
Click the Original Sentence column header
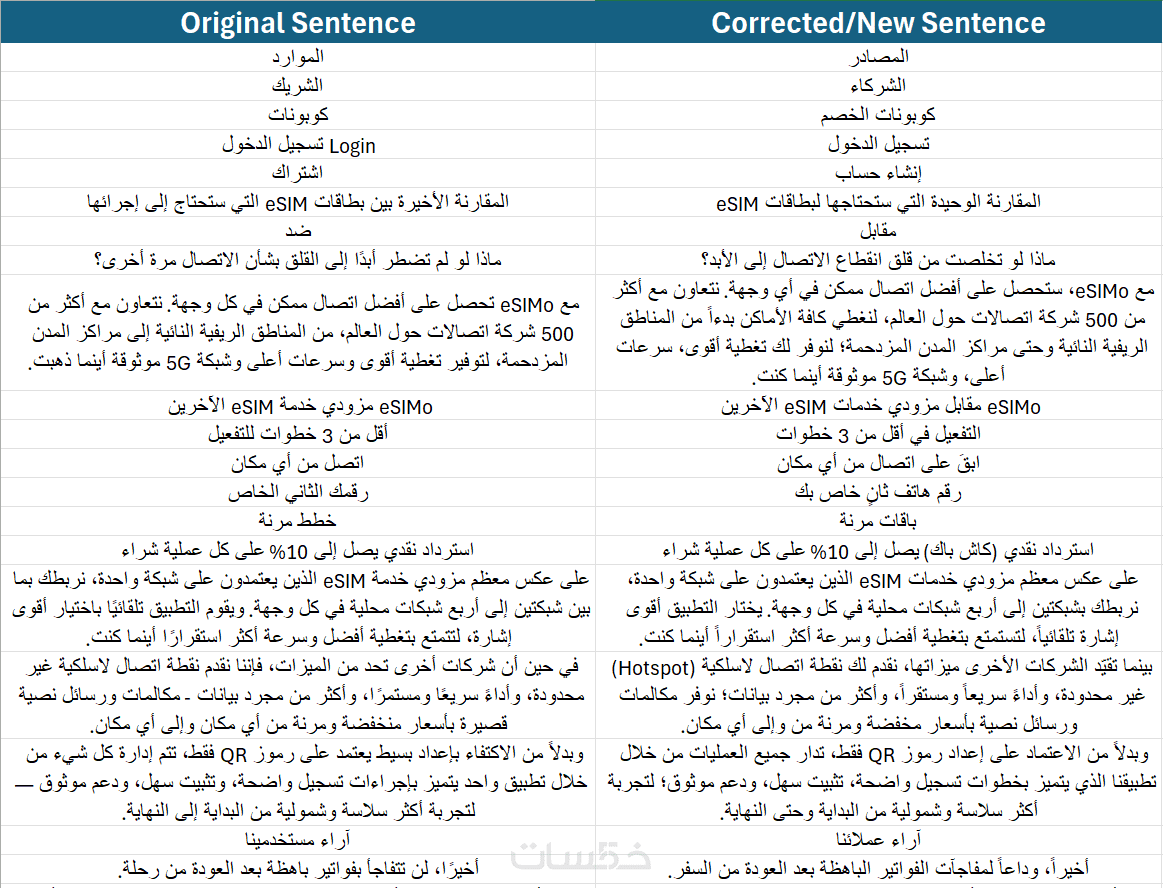[x=297, y=22]
